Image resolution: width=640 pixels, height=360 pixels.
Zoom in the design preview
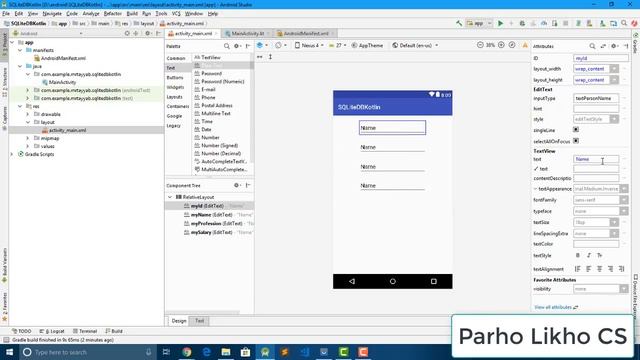coord(501,45)
